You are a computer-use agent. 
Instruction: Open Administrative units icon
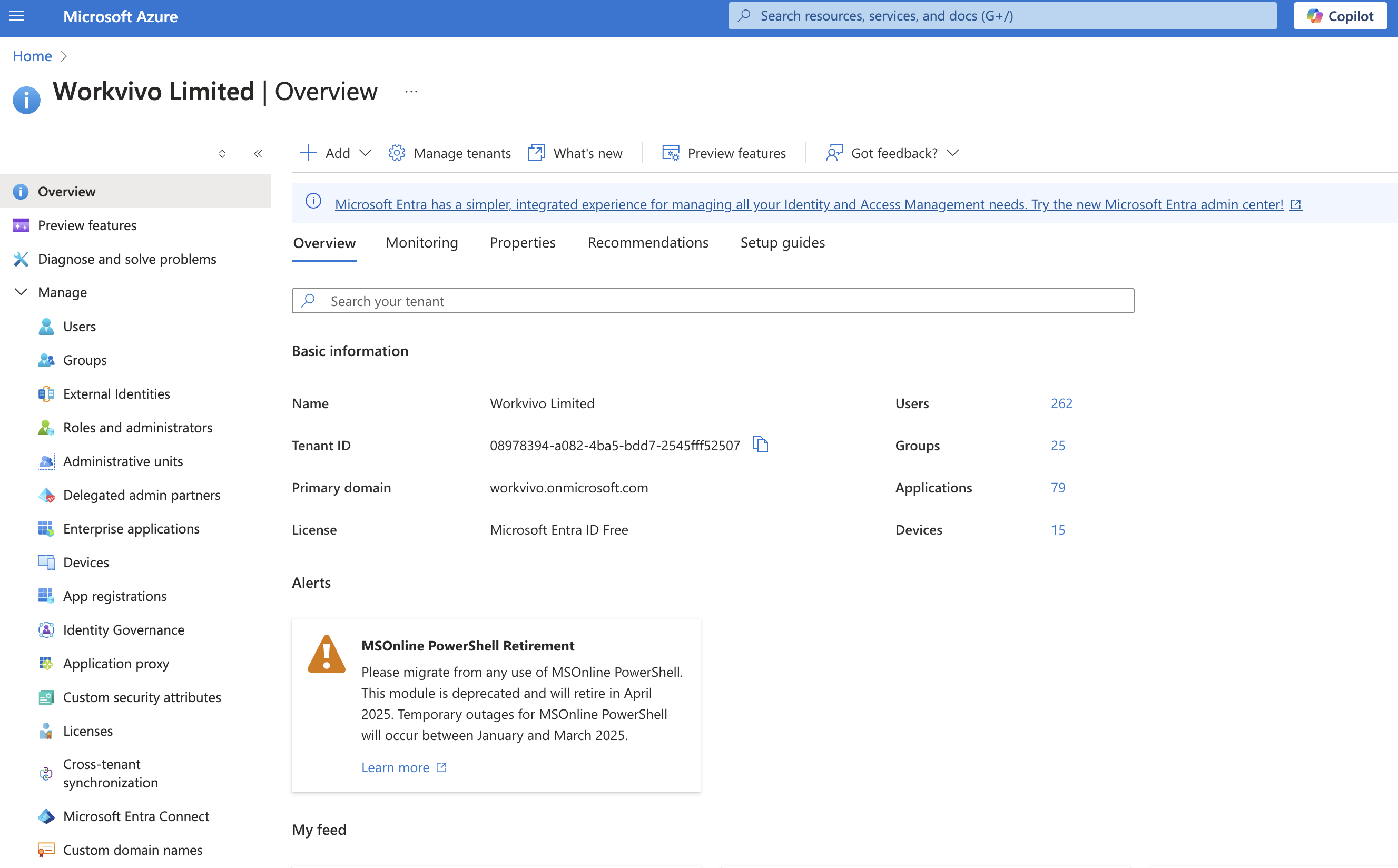point(46,461)
